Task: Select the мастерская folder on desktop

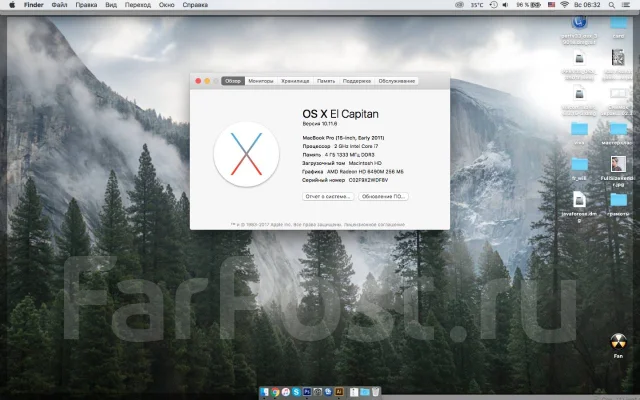Action: pyautogui.click(x=618, y=129)
